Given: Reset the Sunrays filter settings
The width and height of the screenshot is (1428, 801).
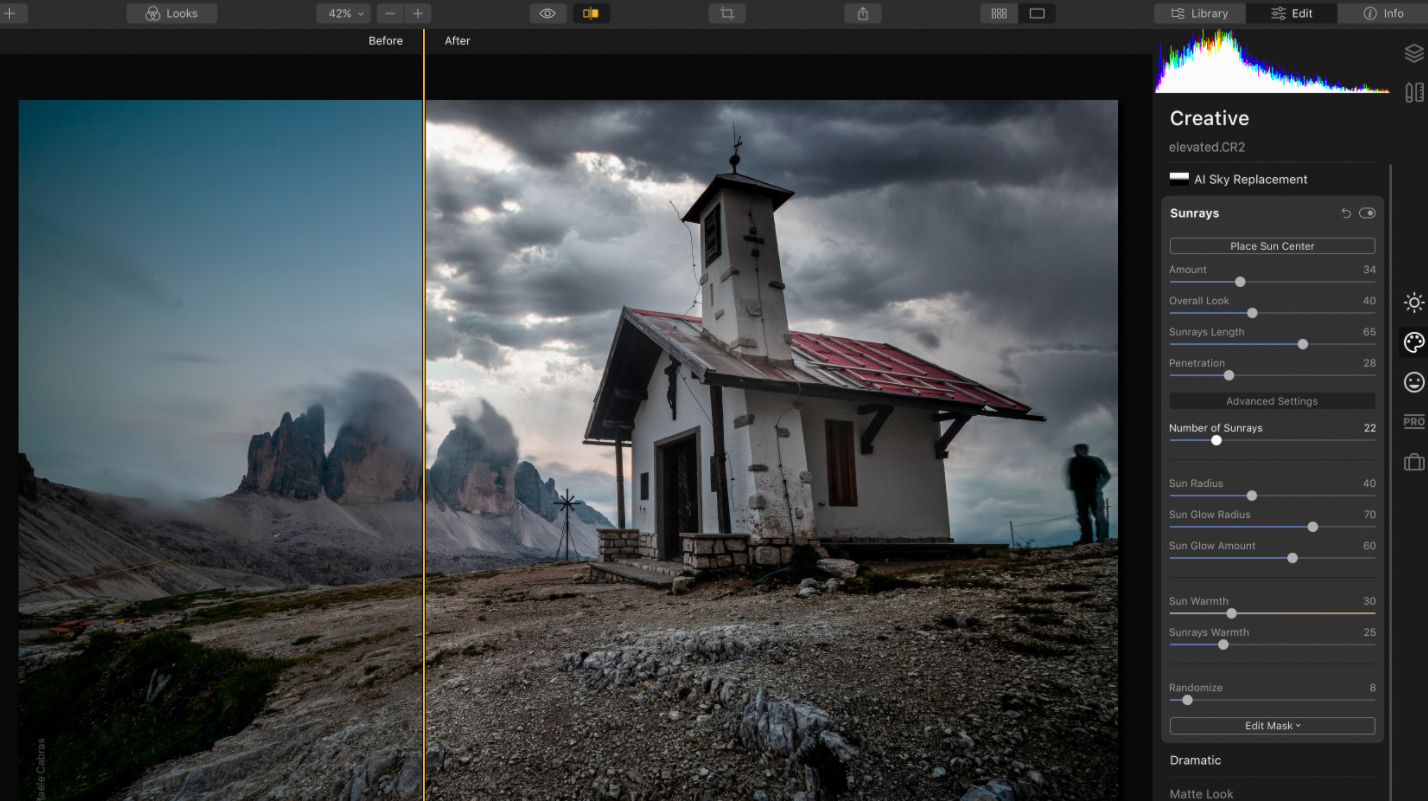Looking at the screenshot, I should click(x=1346, y=213).
